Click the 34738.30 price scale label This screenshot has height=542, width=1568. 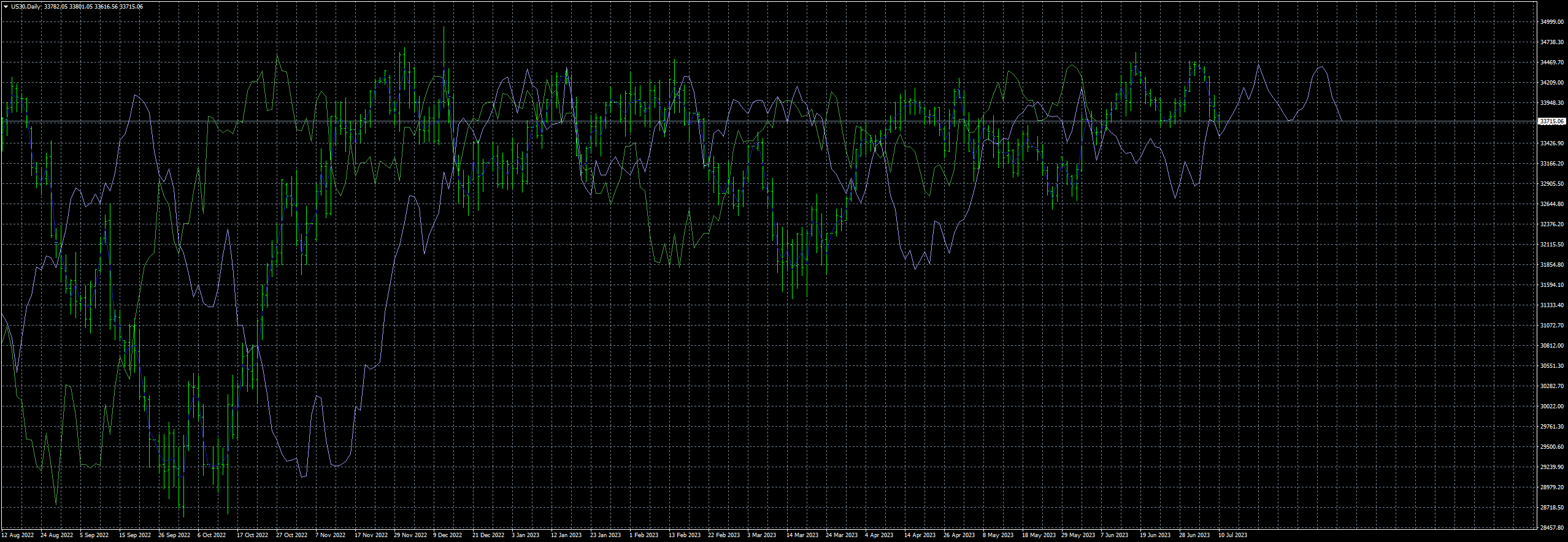click(x=1552, y=42)
